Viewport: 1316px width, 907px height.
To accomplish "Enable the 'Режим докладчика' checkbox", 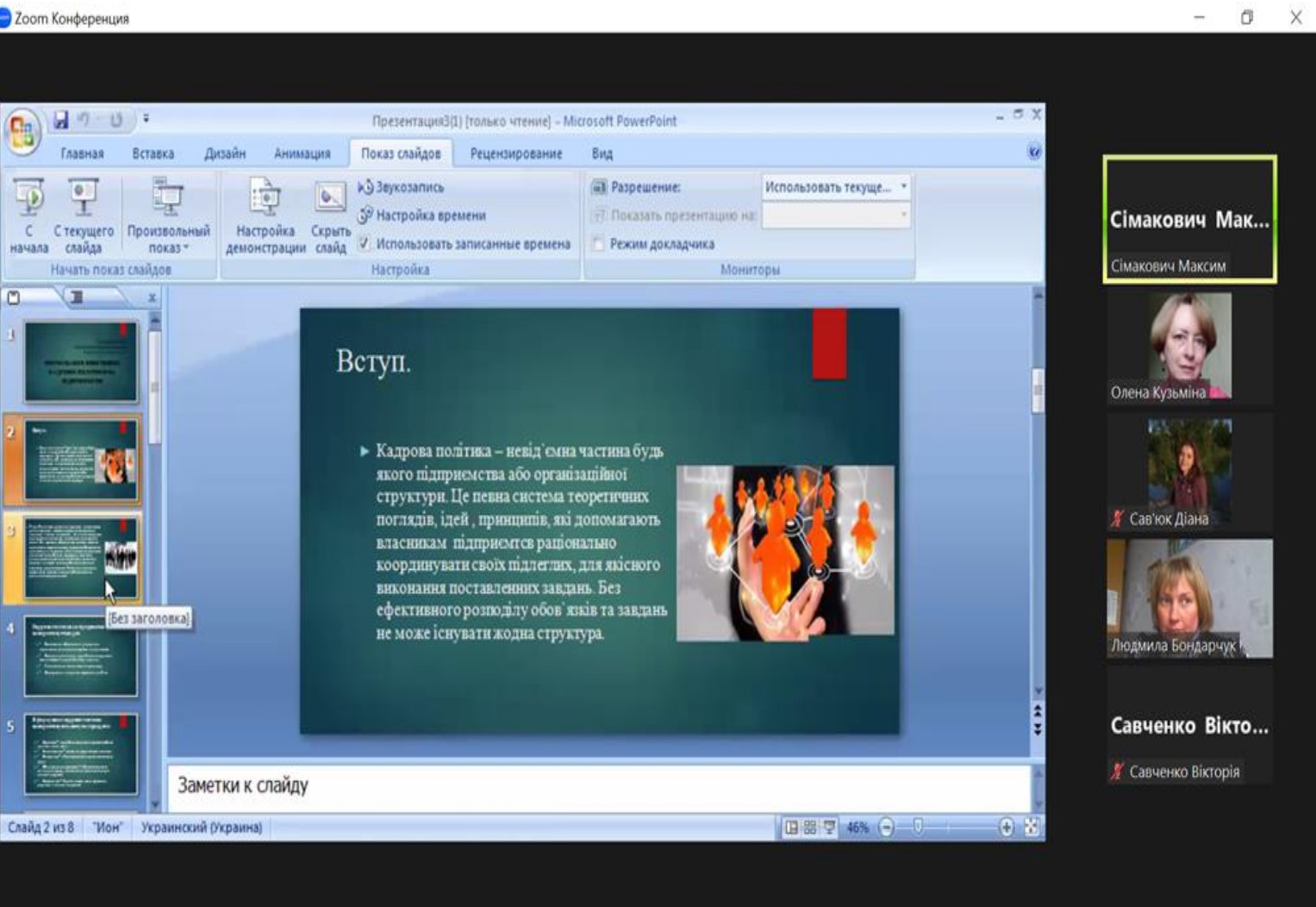I will (x=598, y=244).
